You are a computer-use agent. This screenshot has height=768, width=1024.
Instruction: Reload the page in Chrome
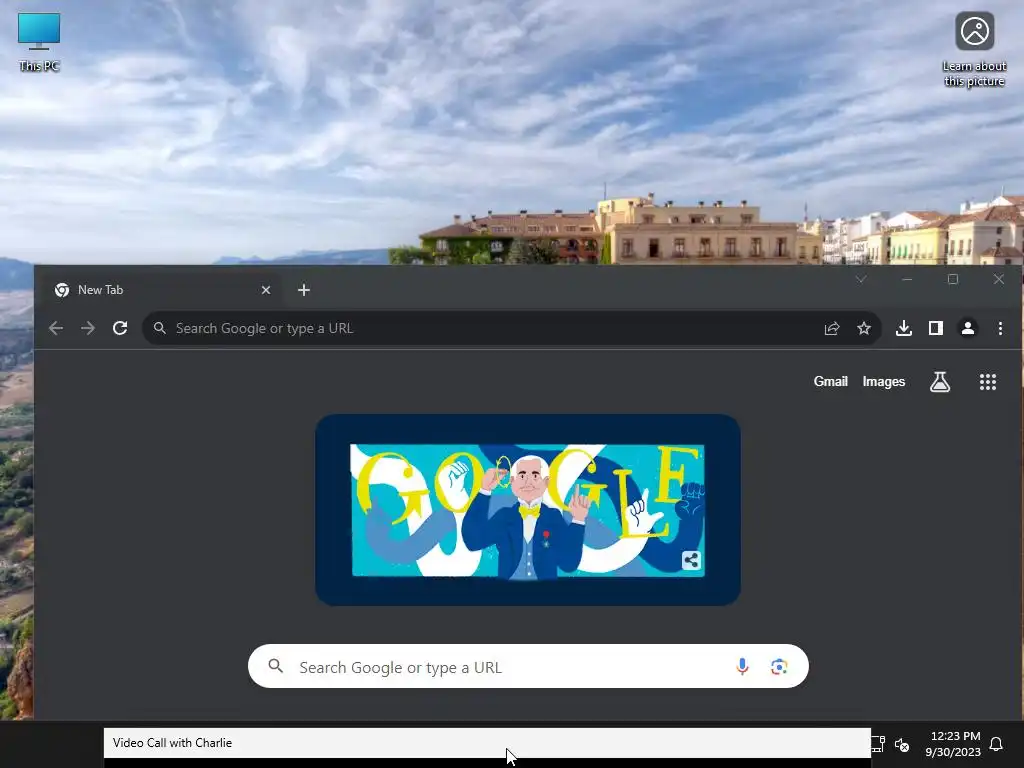click(x=120, y=328)
